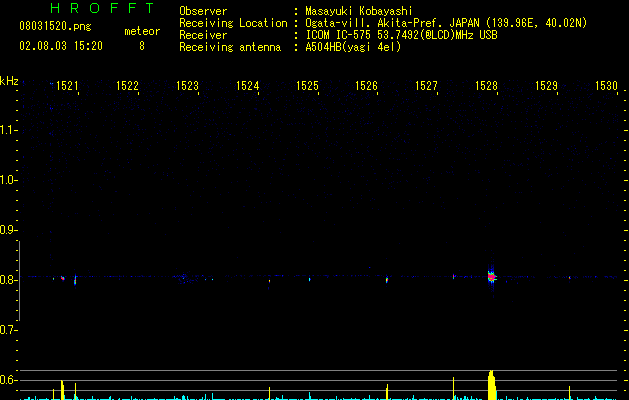Click the ICOM IC-575 receiver text
The height and width of the screenshot is (400, 629).
402,35
